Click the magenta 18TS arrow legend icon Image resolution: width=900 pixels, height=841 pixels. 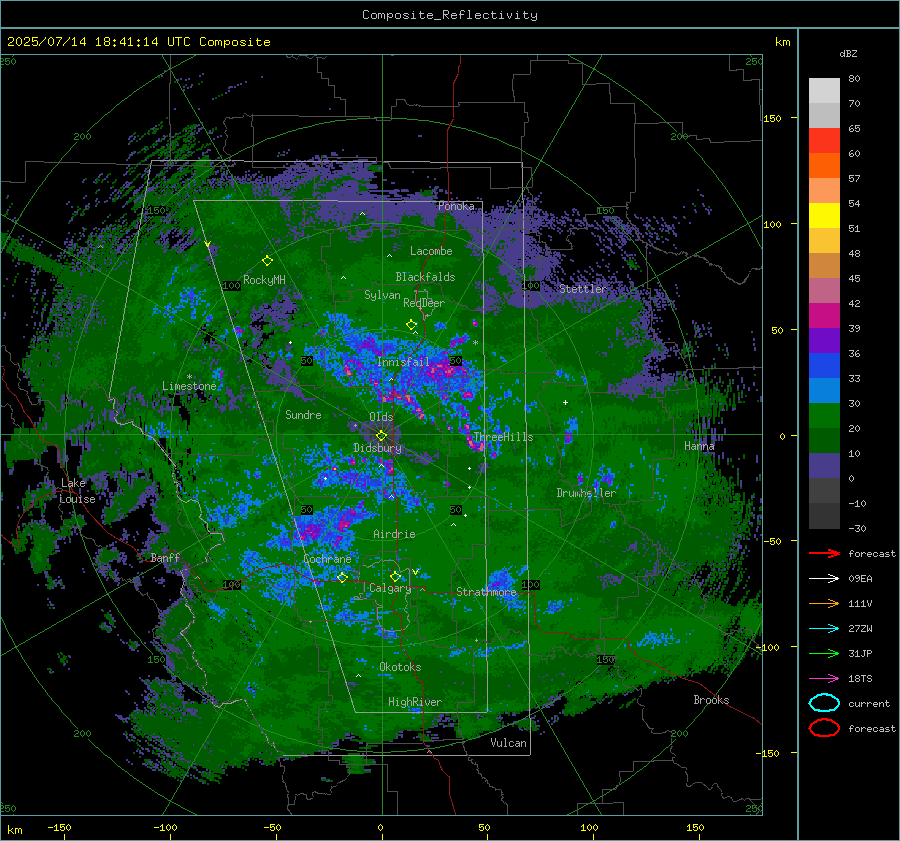click(824, 679)
